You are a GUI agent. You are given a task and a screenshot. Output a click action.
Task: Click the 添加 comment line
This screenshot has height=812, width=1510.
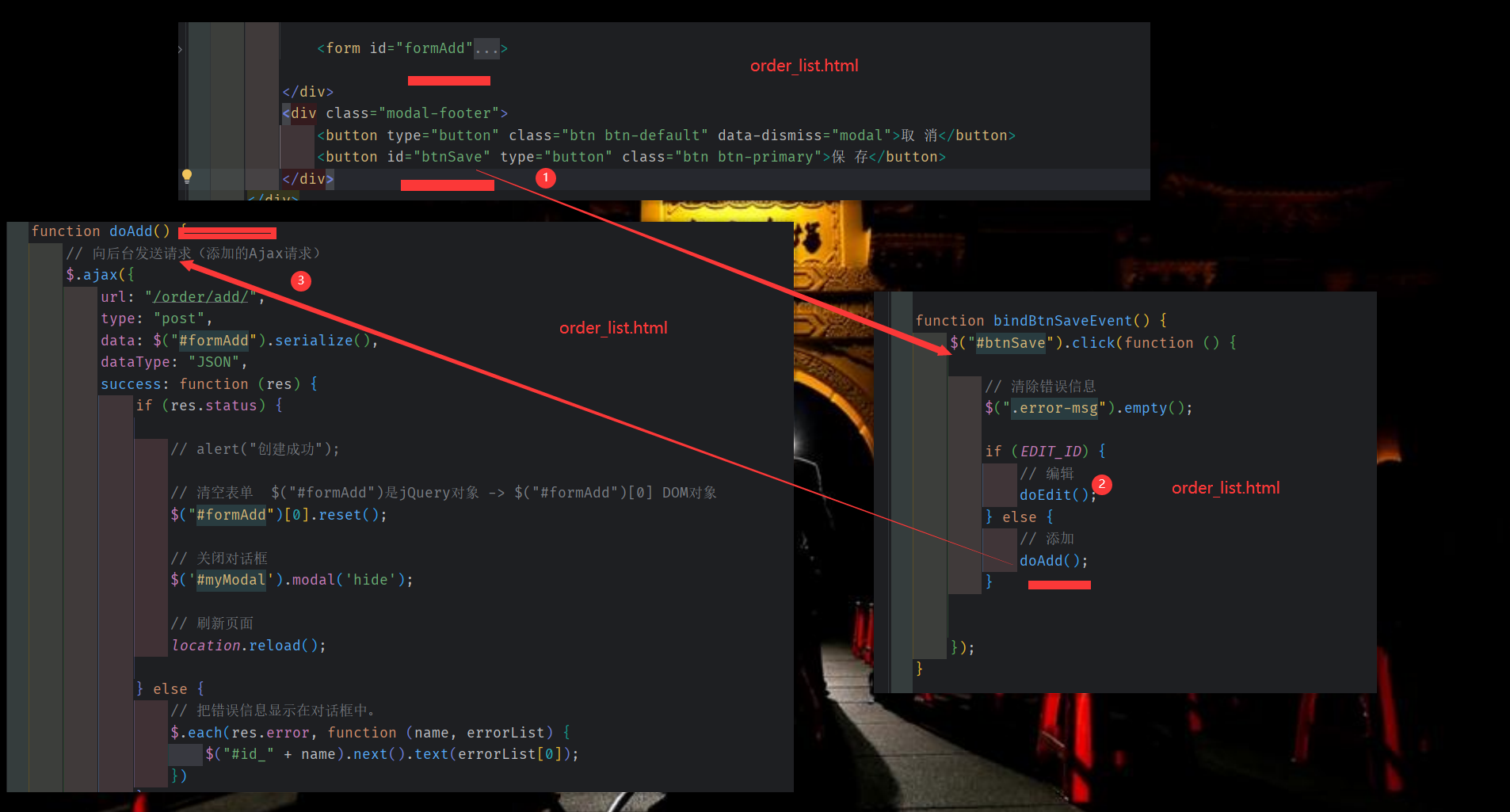click(1047, 539)
